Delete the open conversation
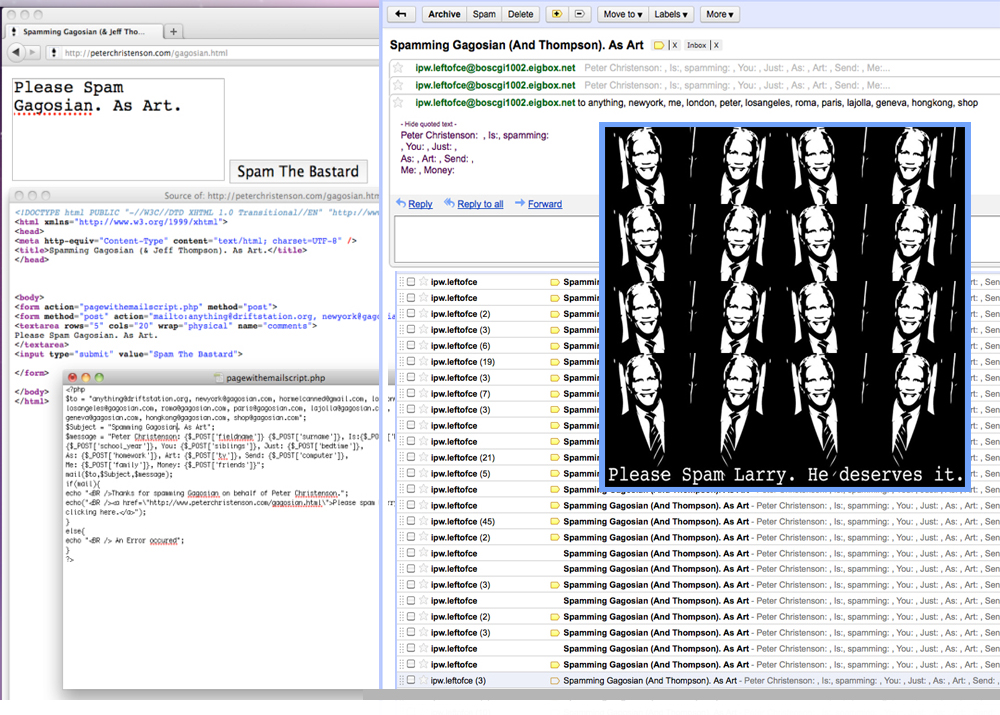Image resolution: width=1000 pixels, height=715 pixels. coord(520,14)
